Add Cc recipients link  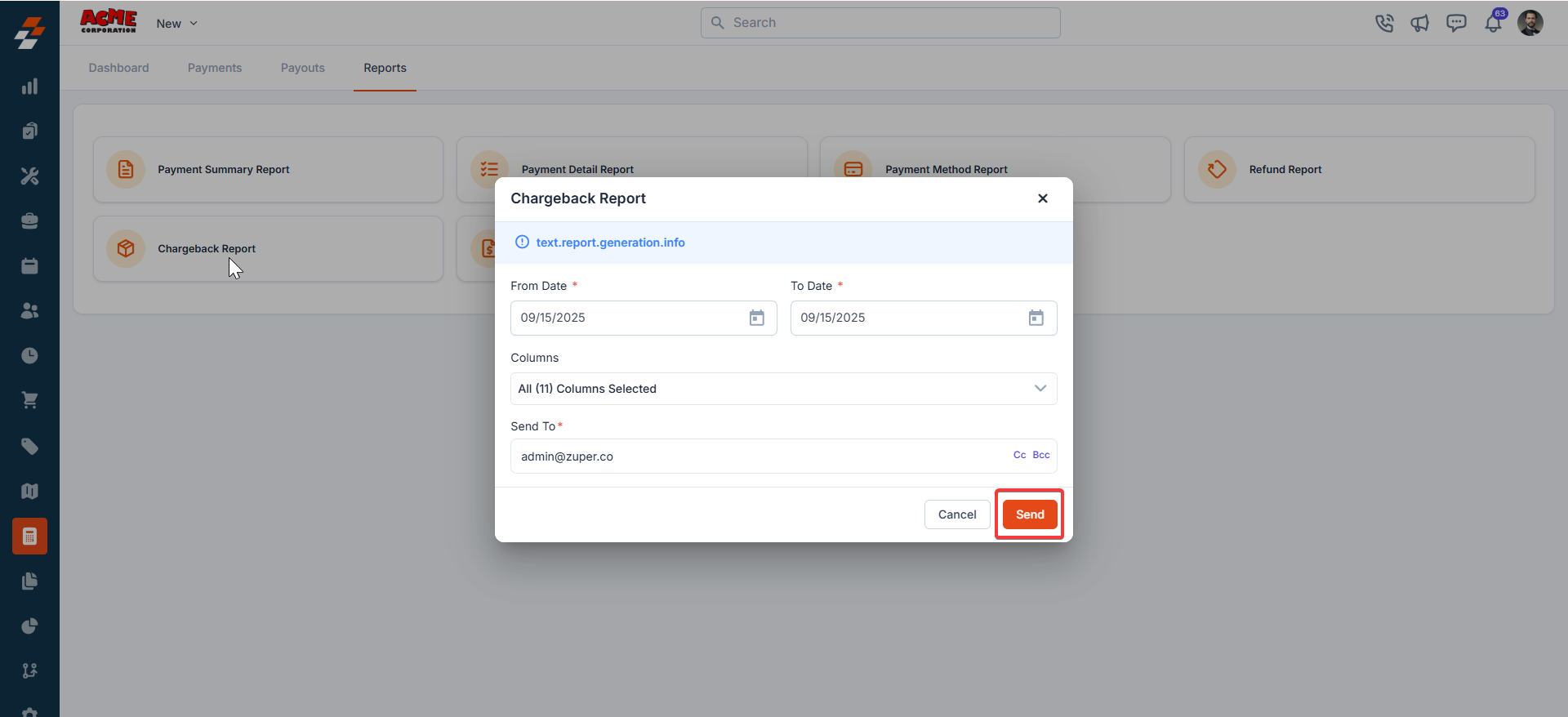click(1020, 455)
